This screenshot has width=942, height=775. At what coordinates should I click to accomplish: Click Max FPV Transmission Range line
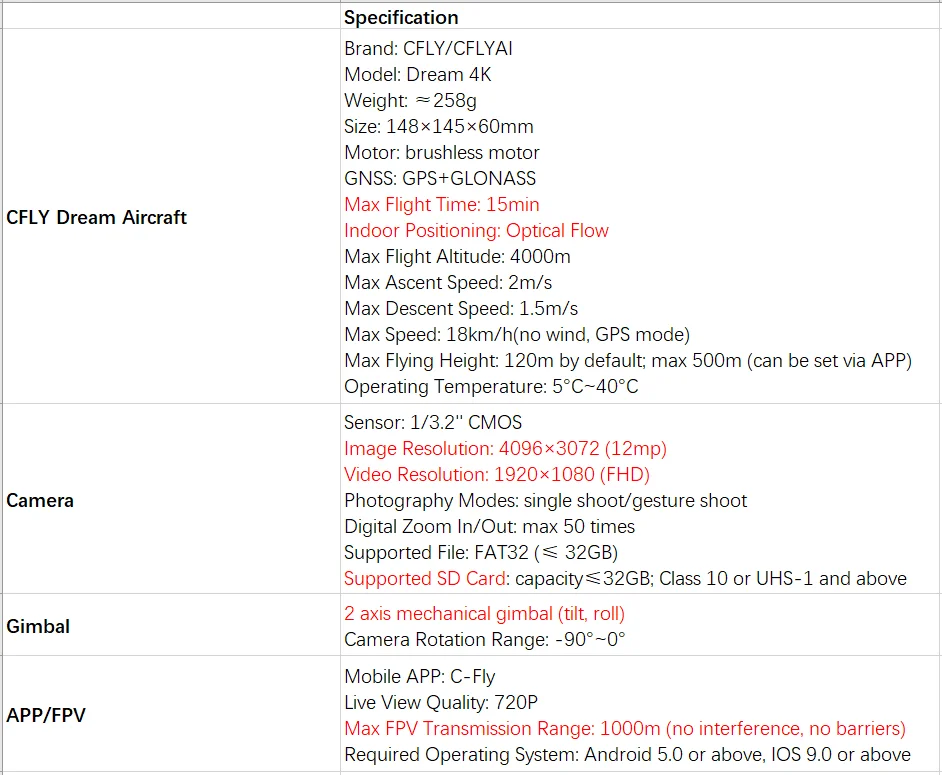pos(625,728)
